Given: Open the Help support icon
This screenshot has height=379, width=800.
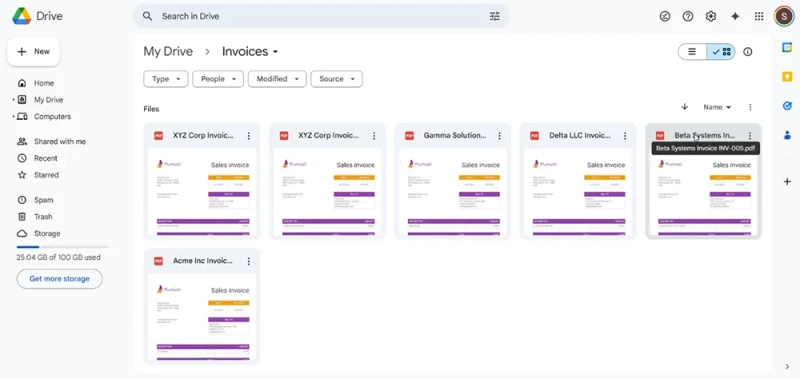Looking at the screenshot, I should [x=688, y=16].
